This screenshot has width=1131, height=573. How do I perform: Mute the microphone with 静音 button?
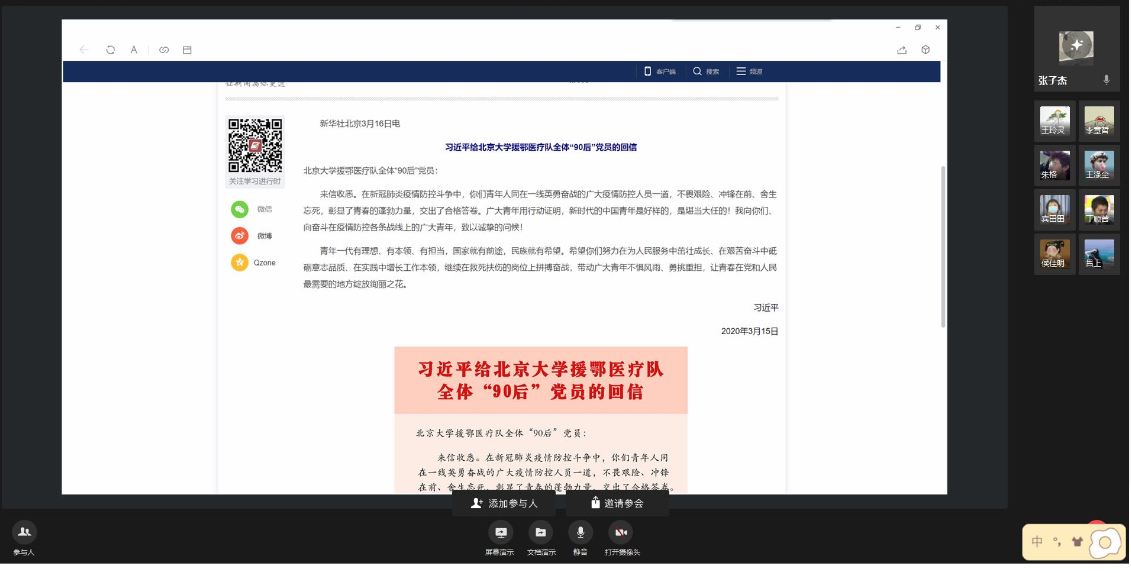[580, 533]
